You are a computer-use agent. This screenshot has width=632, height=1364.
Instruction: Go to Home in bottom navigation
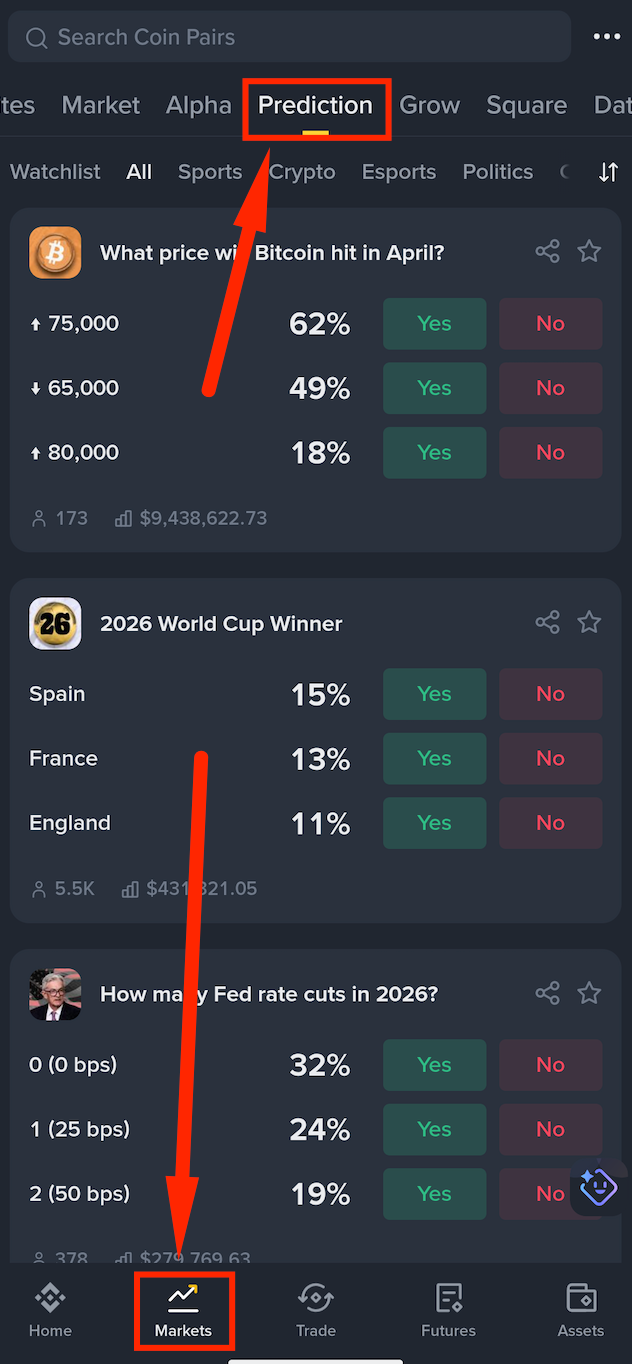[x=50, y=1310]
